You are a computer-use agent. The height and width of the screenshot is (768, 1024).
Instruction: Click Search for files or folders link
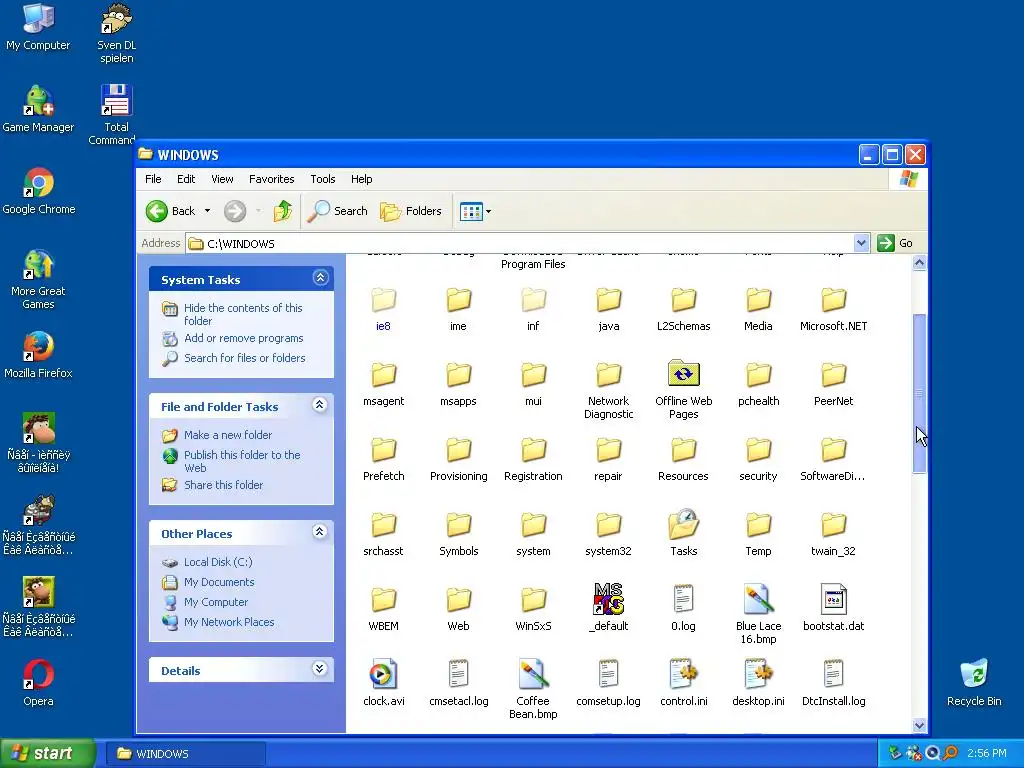[245, 358]
